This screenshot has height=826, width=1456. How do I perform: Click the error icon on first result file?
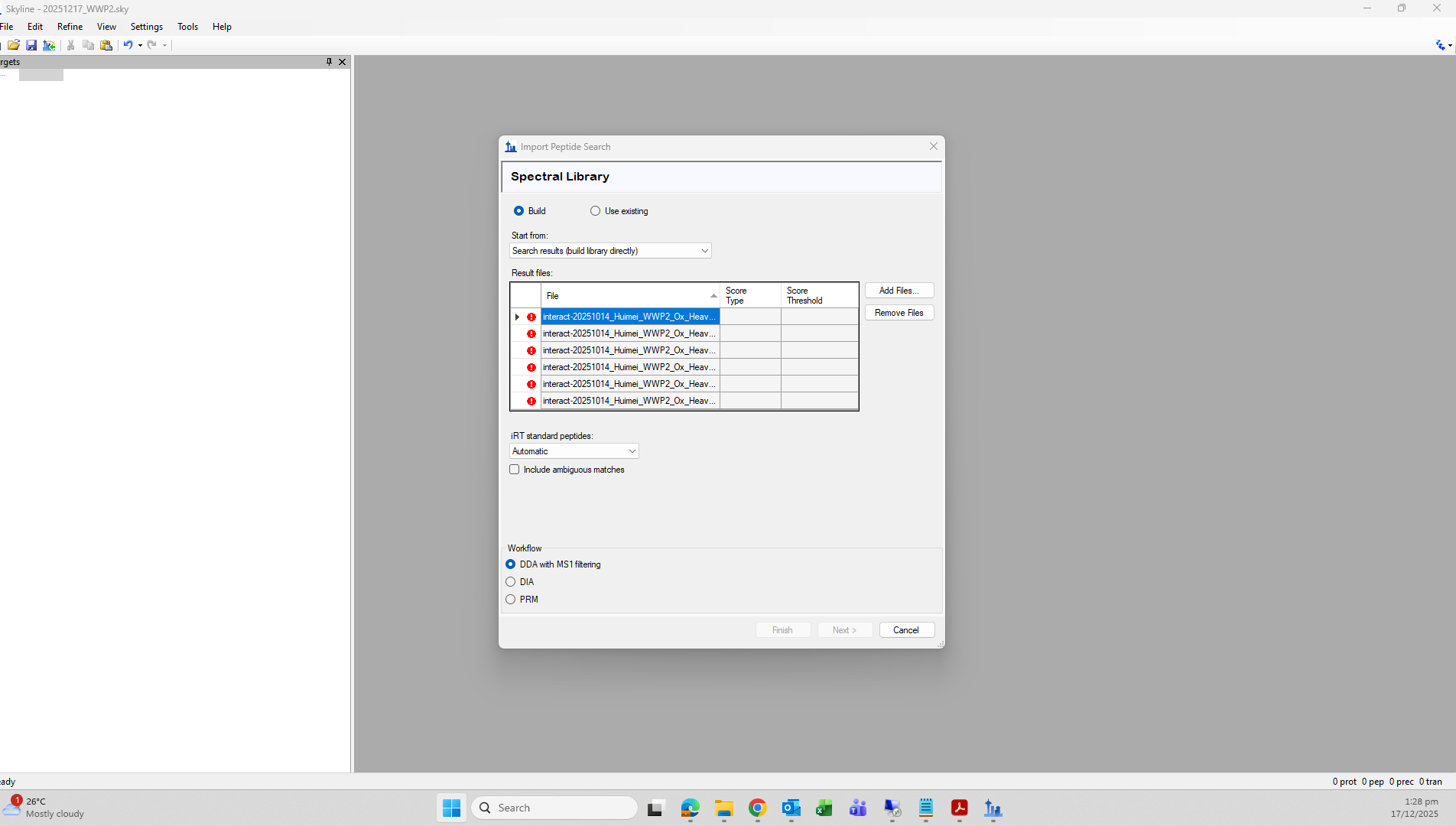(531, 317)
